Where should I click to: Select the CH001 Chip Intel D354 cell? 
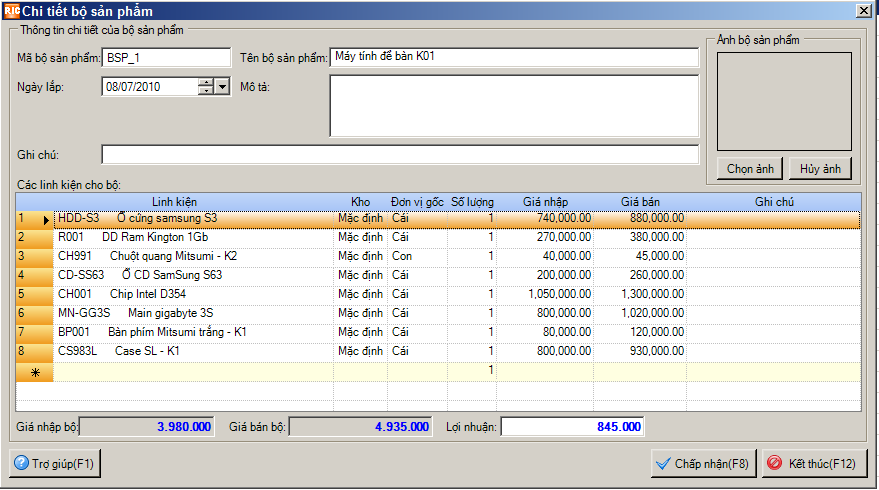pos(194,294)
